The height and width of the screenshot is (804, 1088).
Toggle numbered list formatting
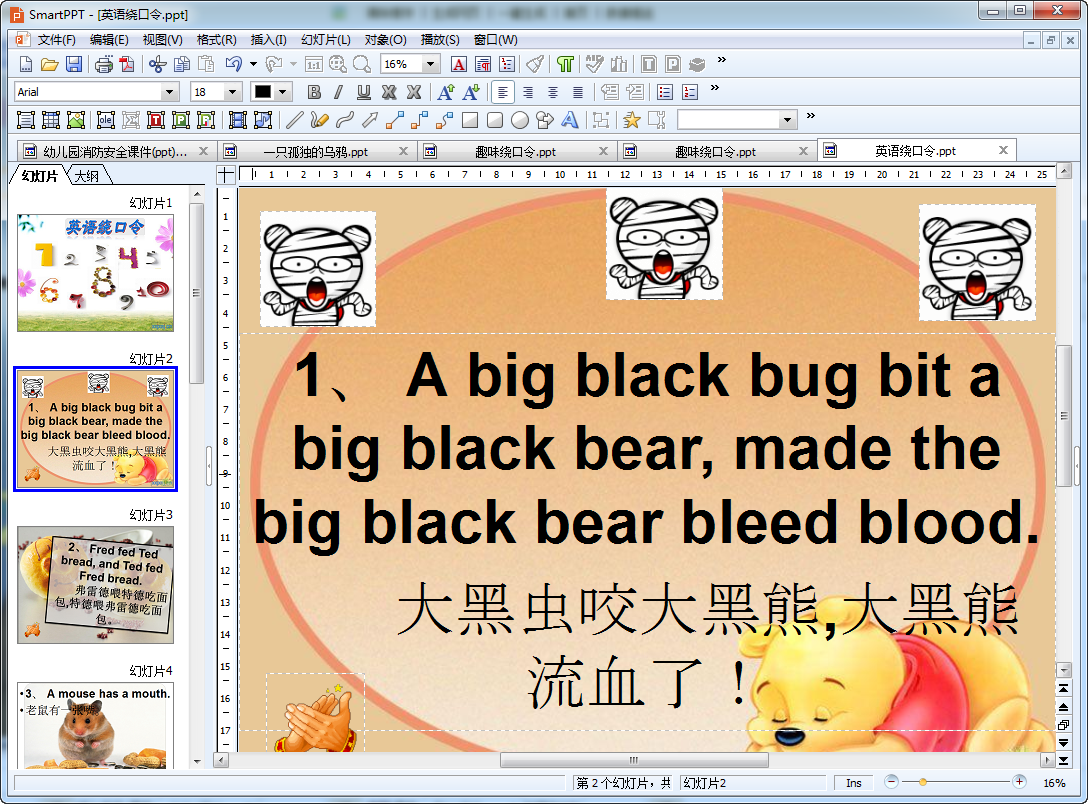click(x=690, y=92)
